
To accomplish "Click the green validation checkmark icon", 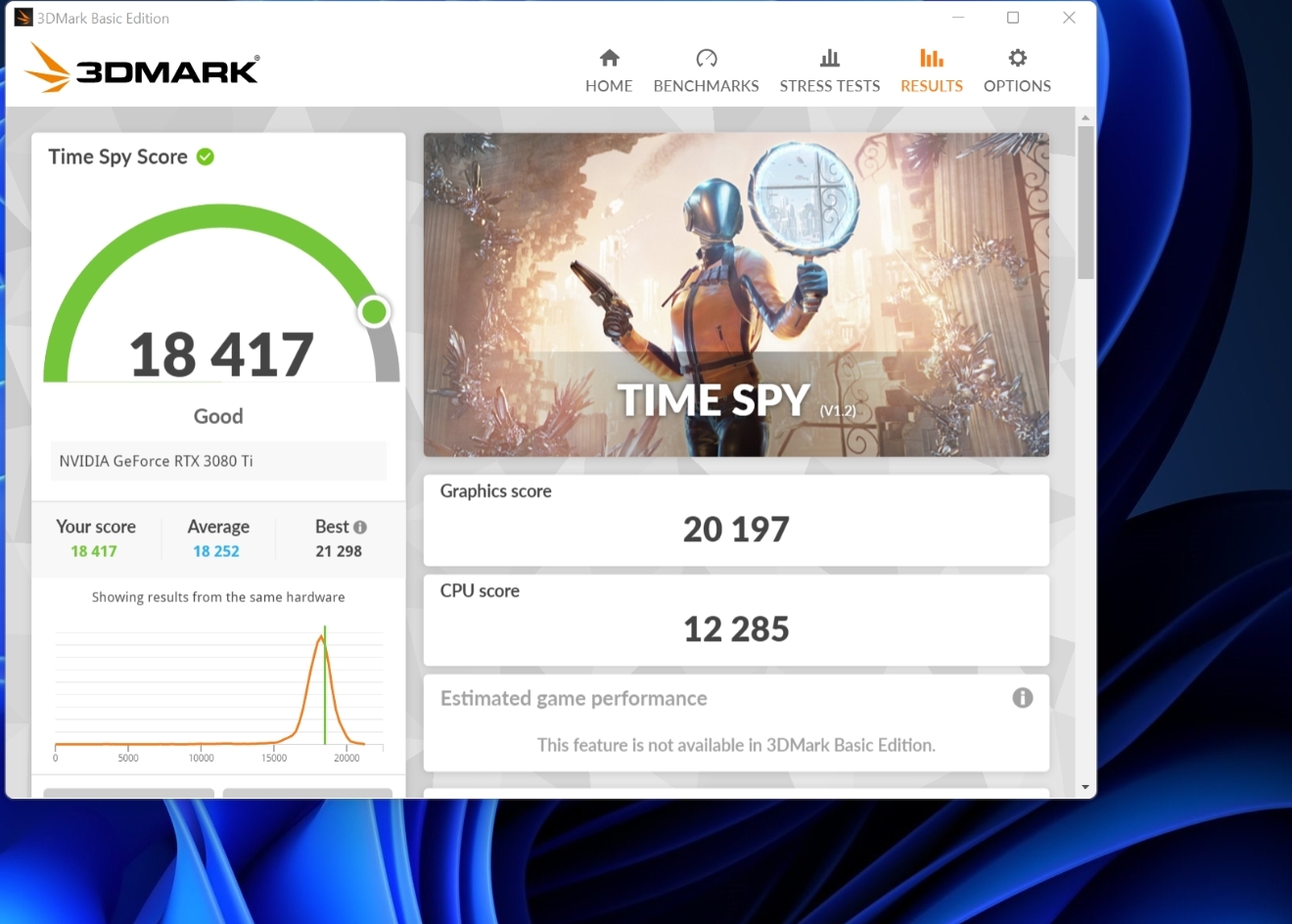I will [x=206, y=157].
